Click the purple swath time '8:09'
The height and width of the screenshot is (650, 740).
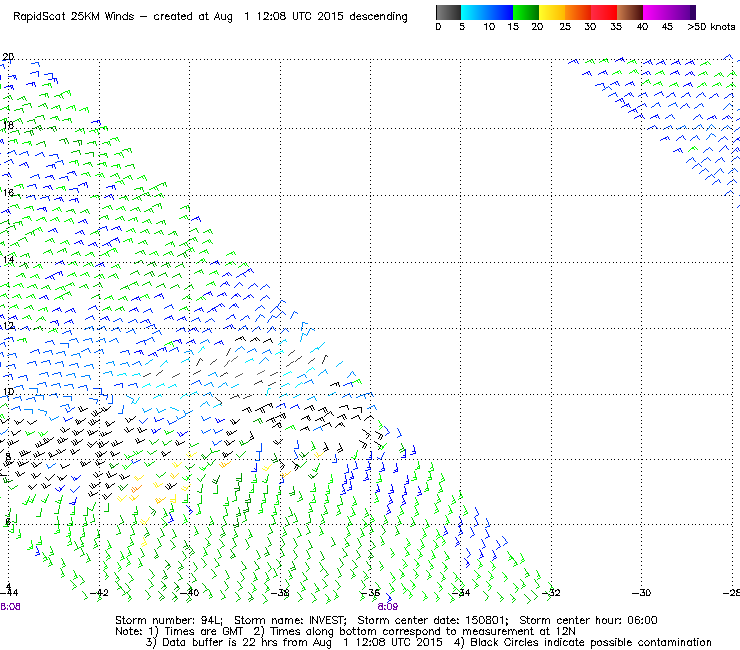pos(387,607)
